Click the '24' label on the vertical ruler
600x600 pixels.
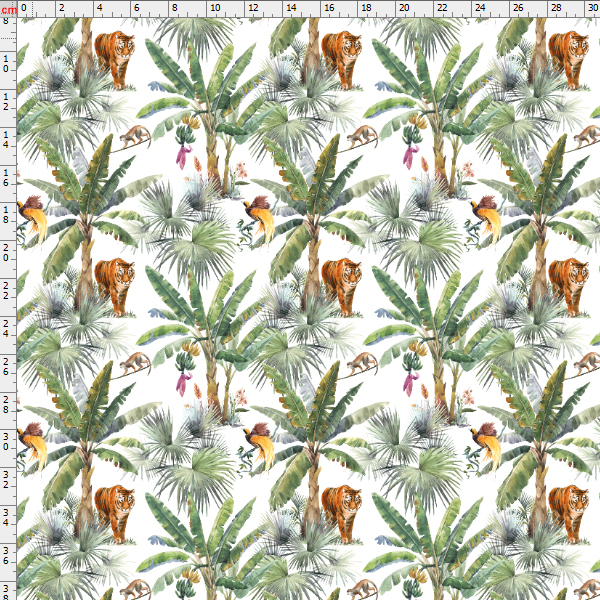tap(6, 329)
